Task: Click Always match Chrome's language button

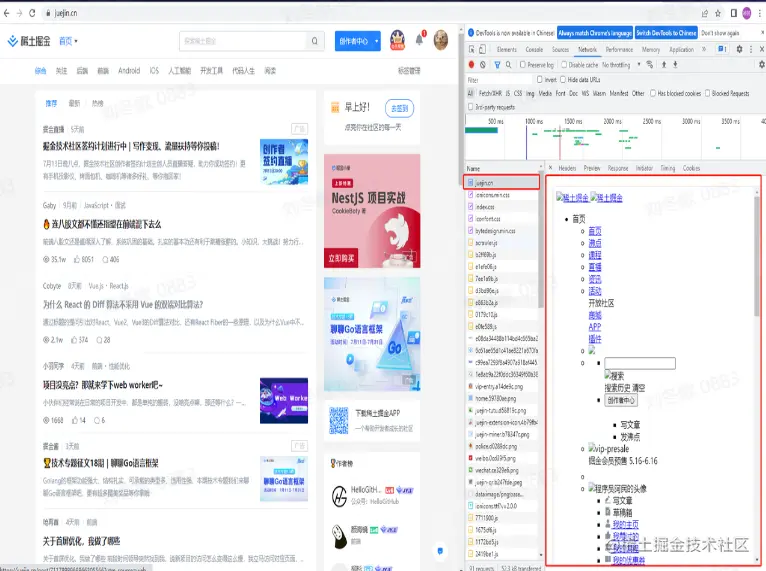Action: (x=595, y=33)
